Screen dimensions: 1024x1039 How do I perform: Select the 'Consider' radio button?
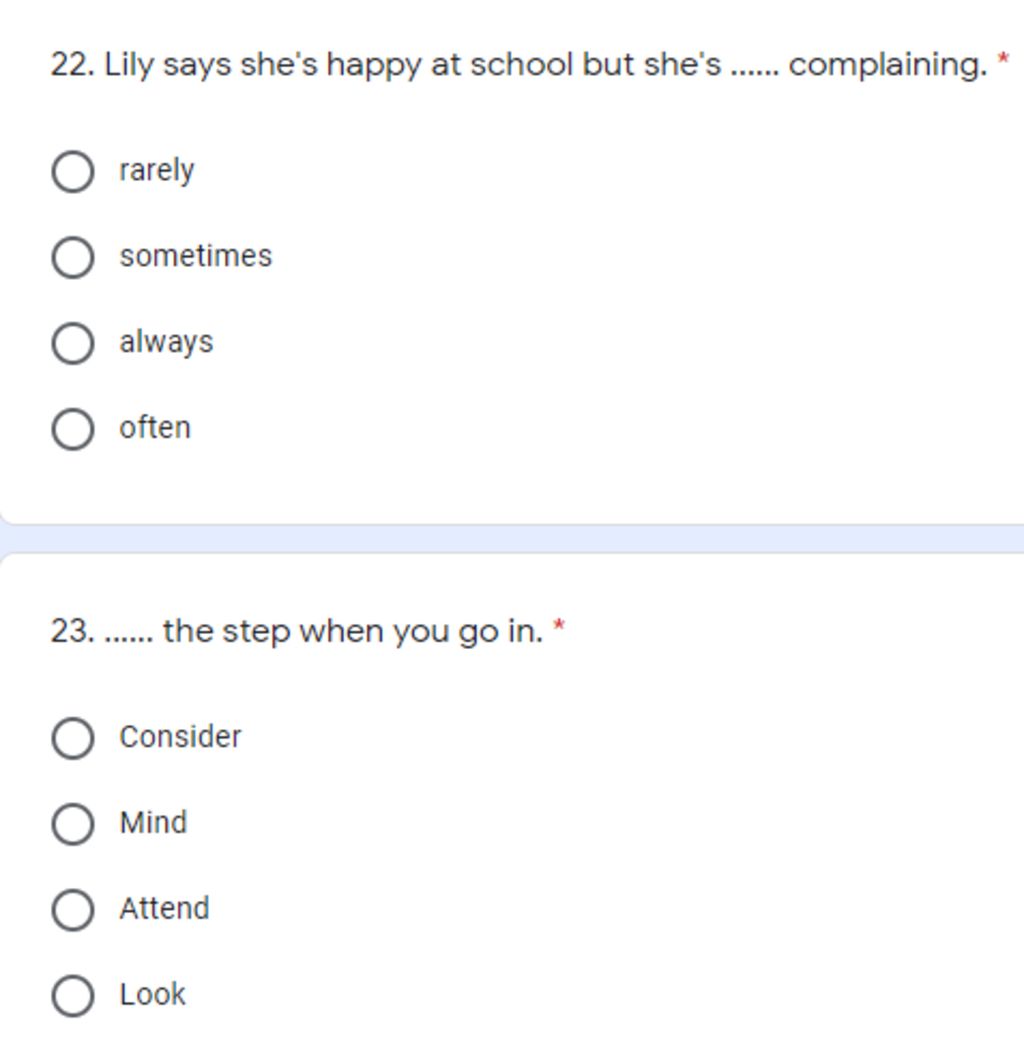point(72,738)
